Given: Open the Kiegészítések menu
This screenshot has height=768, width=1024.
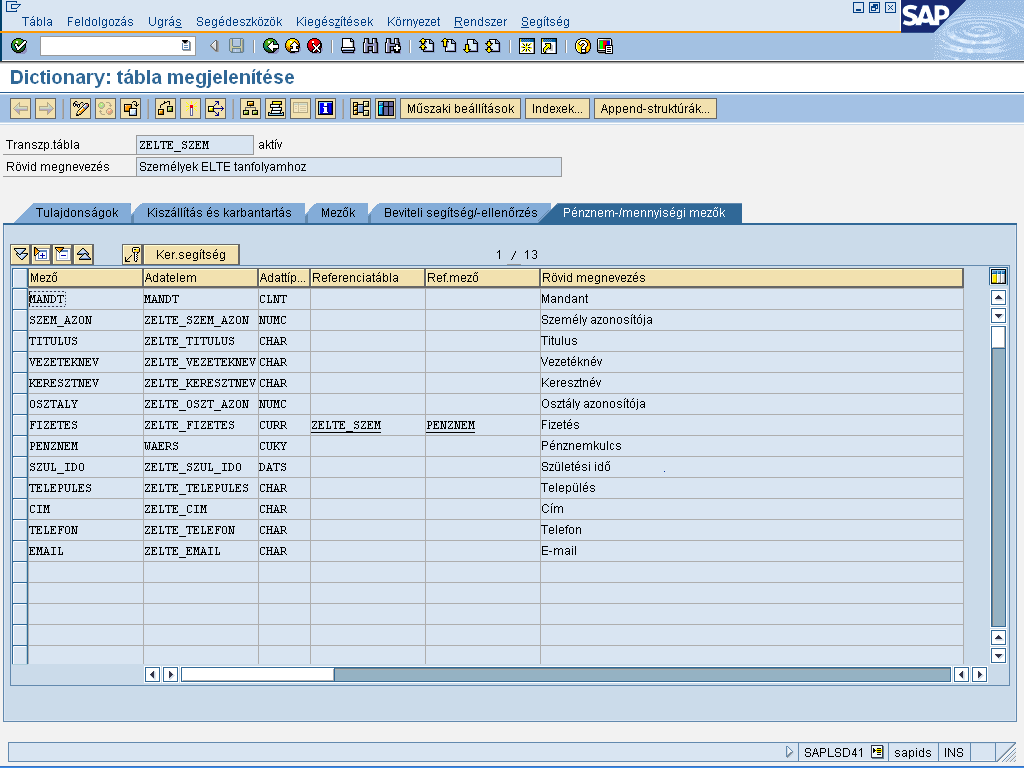Looking at the screenshot, I should 334,22.
